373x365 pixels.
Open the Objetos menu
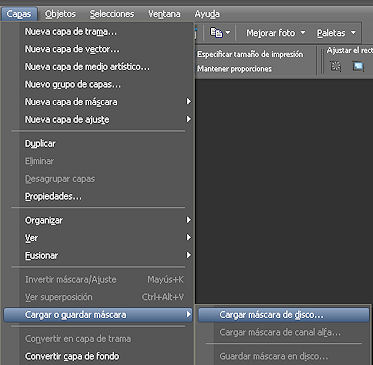pos(60,14)
